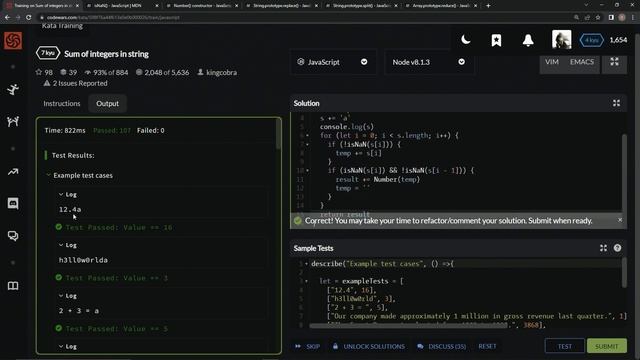Dismiss the Correct! notification banner

point(620,220)
